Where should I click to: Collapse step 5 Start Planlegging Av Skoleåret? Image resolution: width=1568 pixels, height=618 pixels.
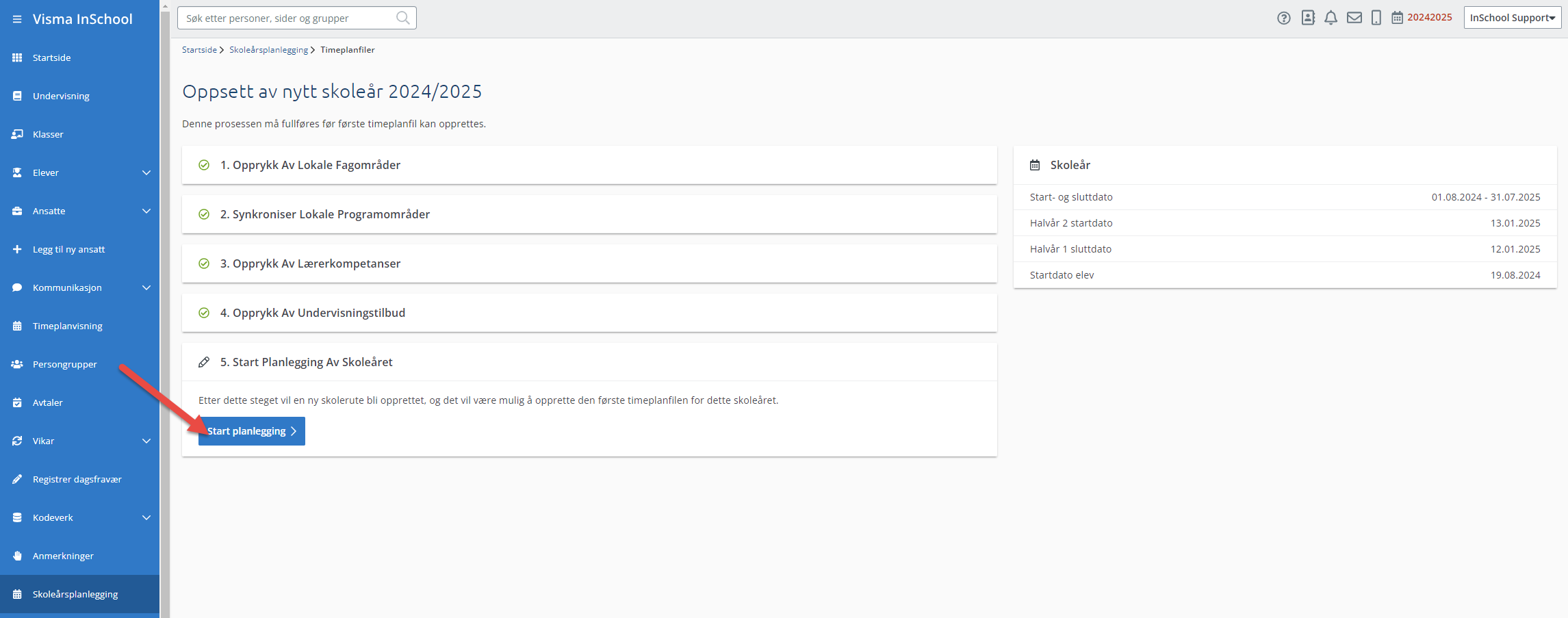589,362
